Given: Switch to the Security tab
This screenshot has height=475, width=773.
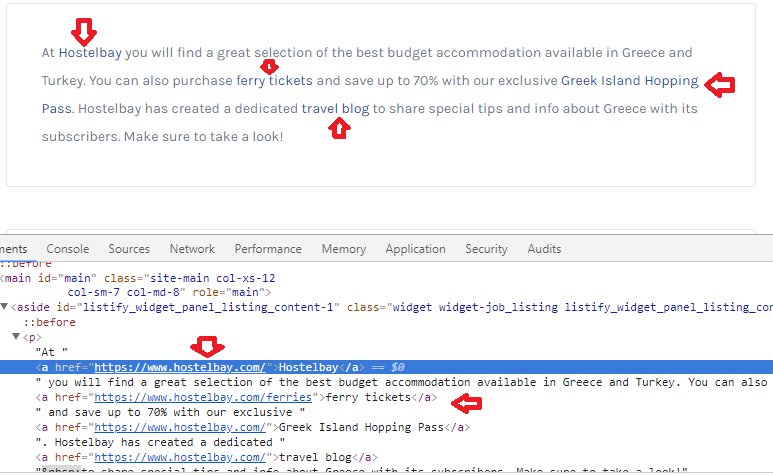Looking at the screenshot, I should [x=486, y=249].
